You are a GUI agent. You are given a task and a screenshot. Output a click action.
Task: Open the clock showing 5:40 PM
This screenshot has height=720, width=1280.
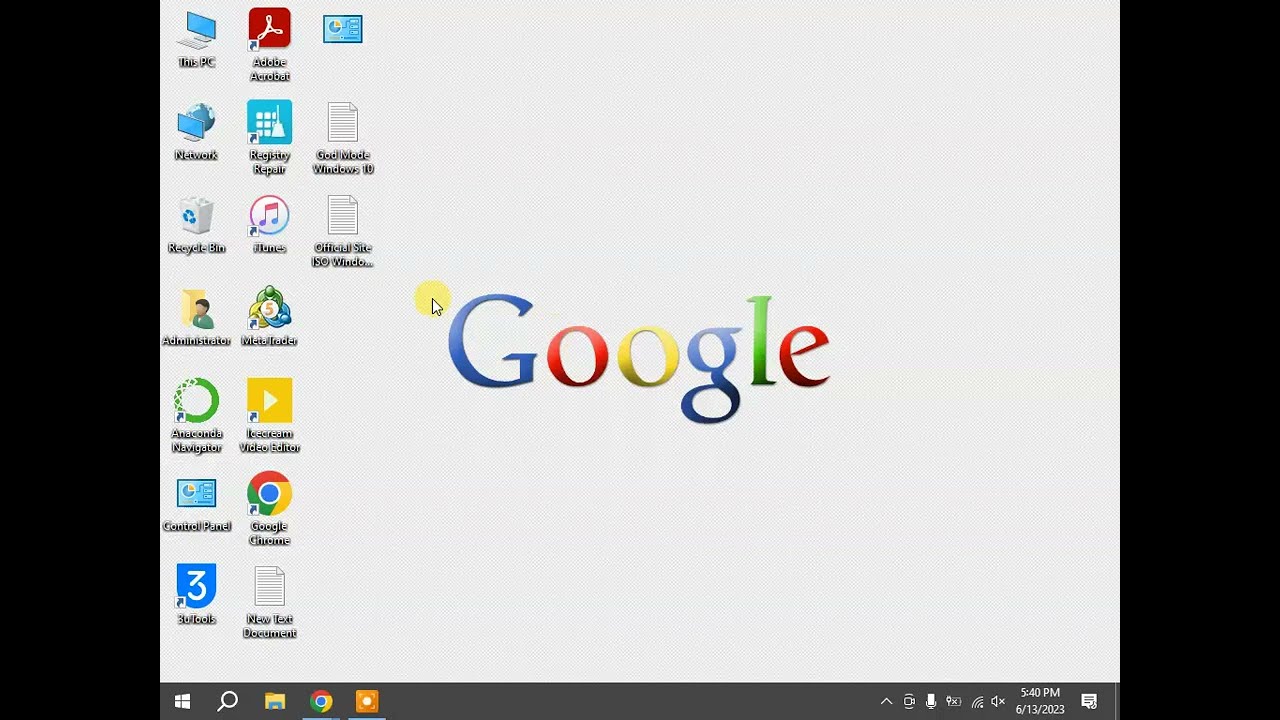(1040, 701)
